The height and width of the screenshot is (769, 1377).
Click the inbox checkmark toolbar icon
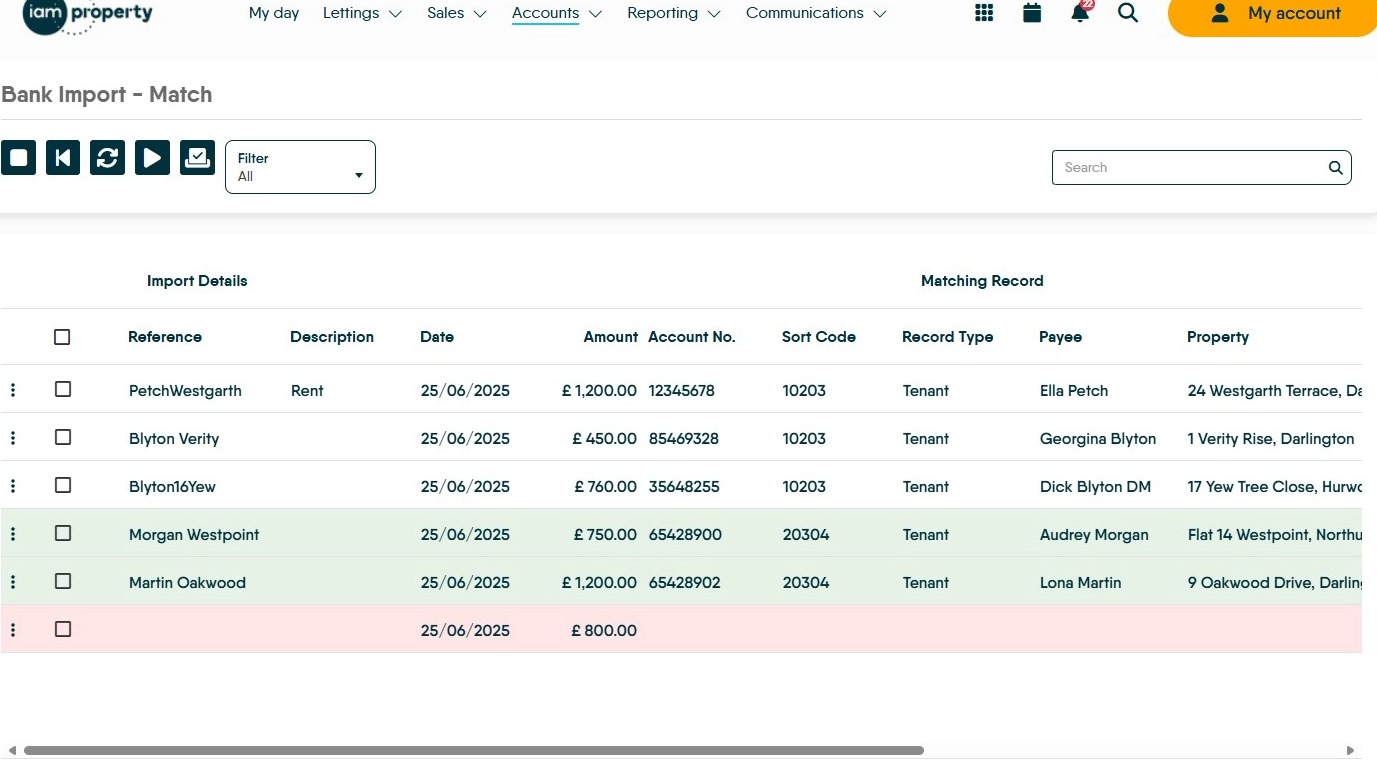point(197,158)
